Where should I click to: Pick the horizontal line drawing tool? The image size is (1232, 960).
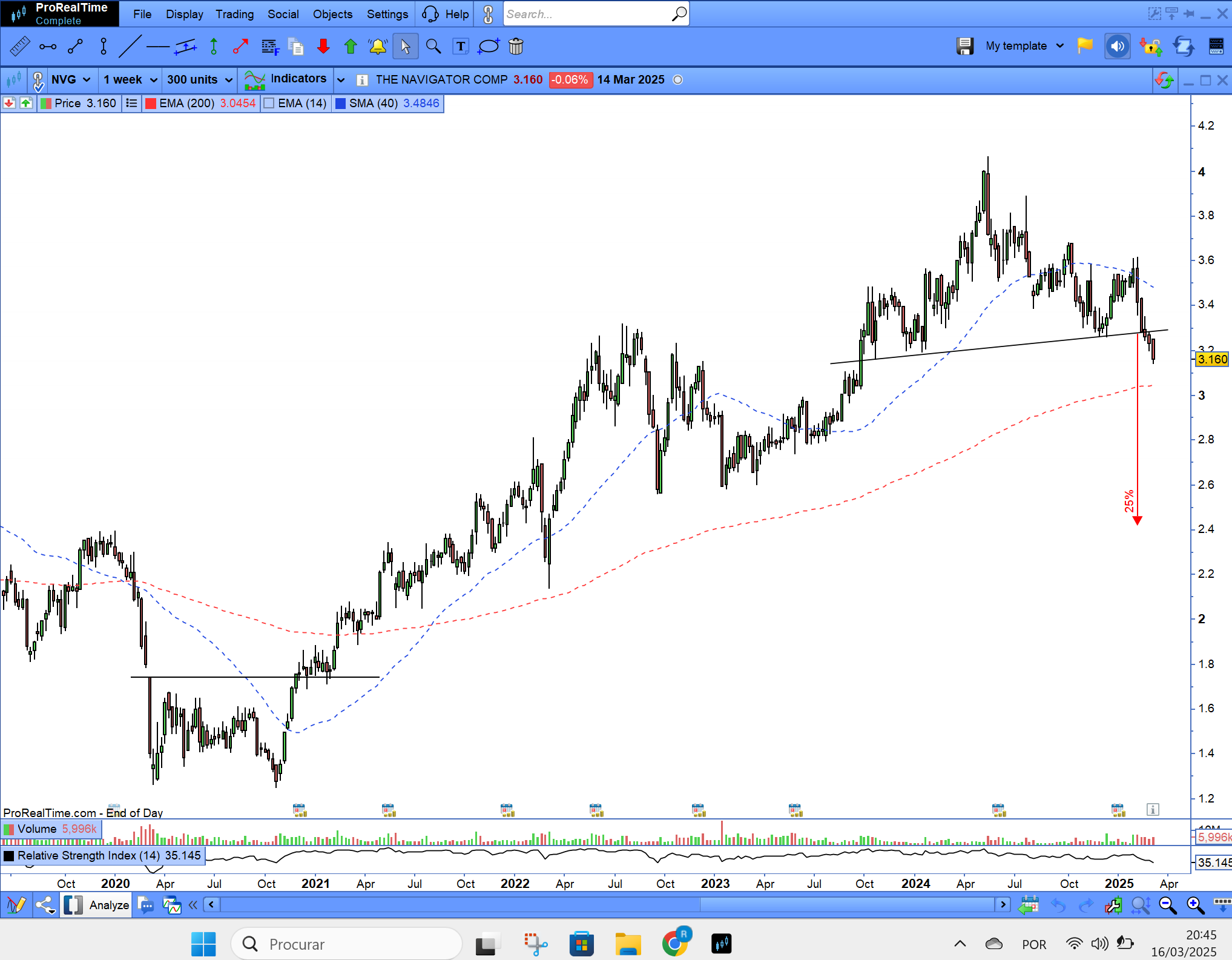click(157, 47)
